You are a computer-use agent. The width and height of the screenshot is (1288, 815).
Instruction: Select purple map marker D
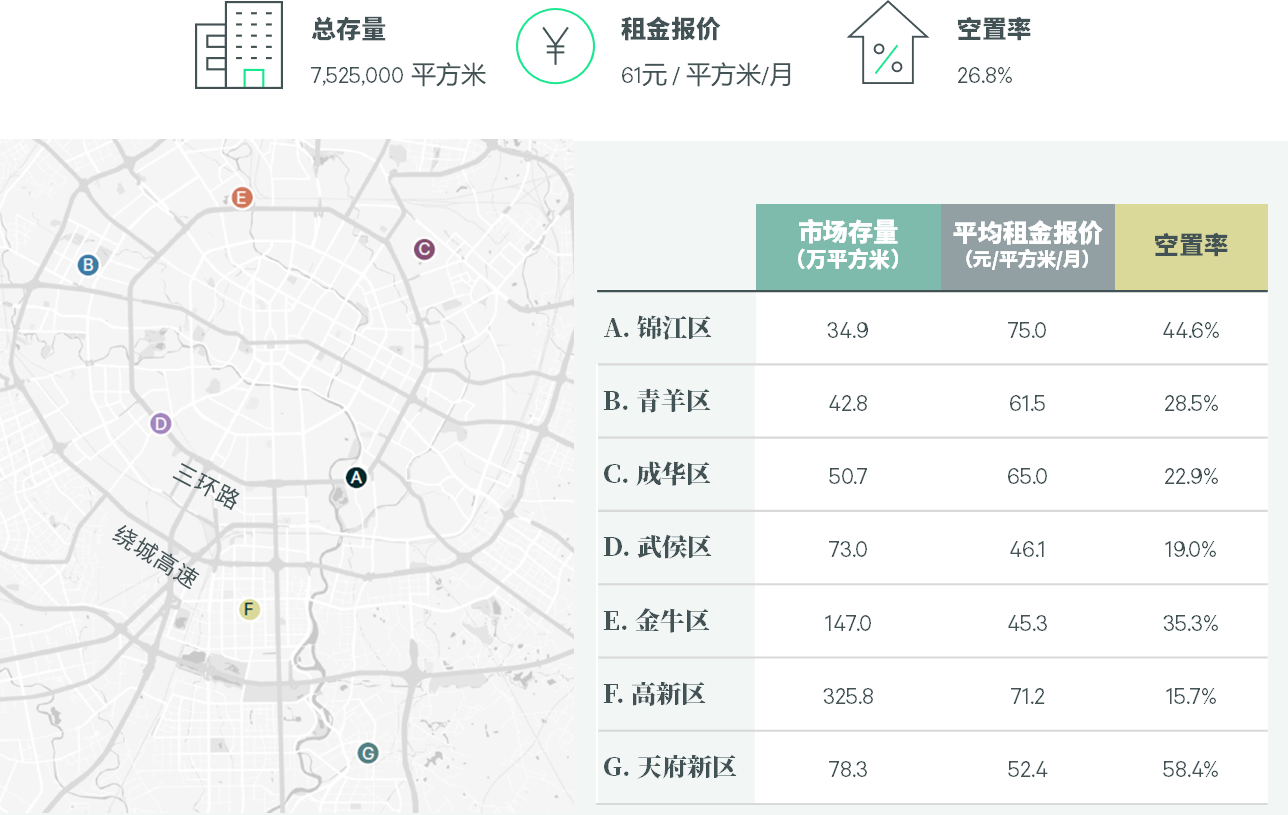pos(160,424)
